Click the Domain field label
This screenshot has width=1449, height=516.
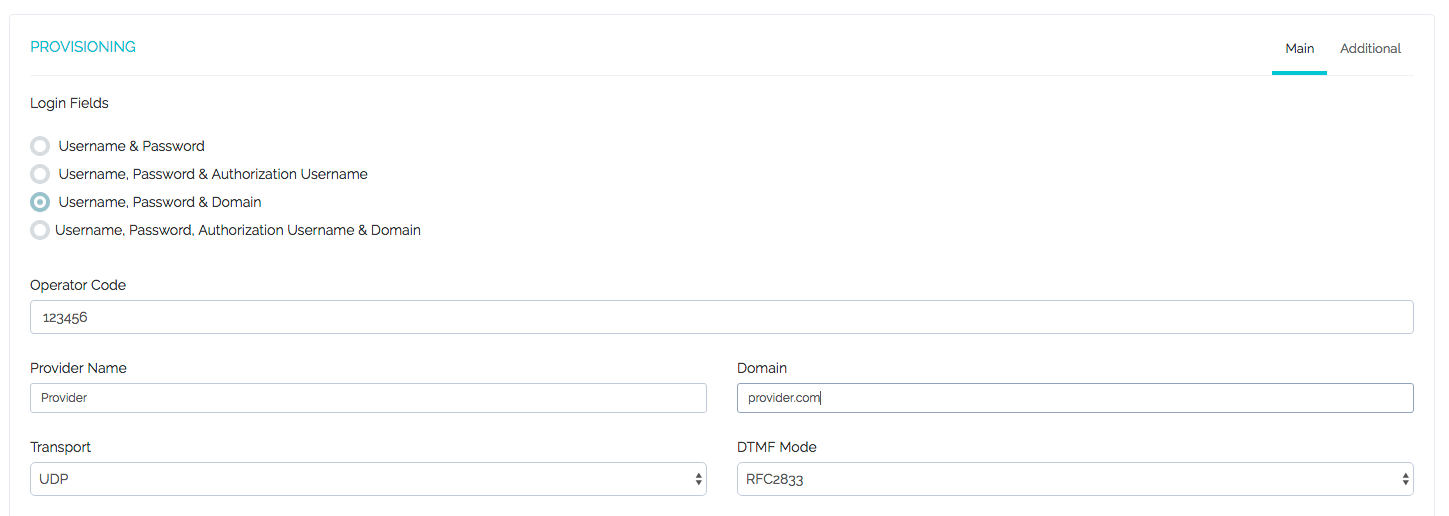762,368
